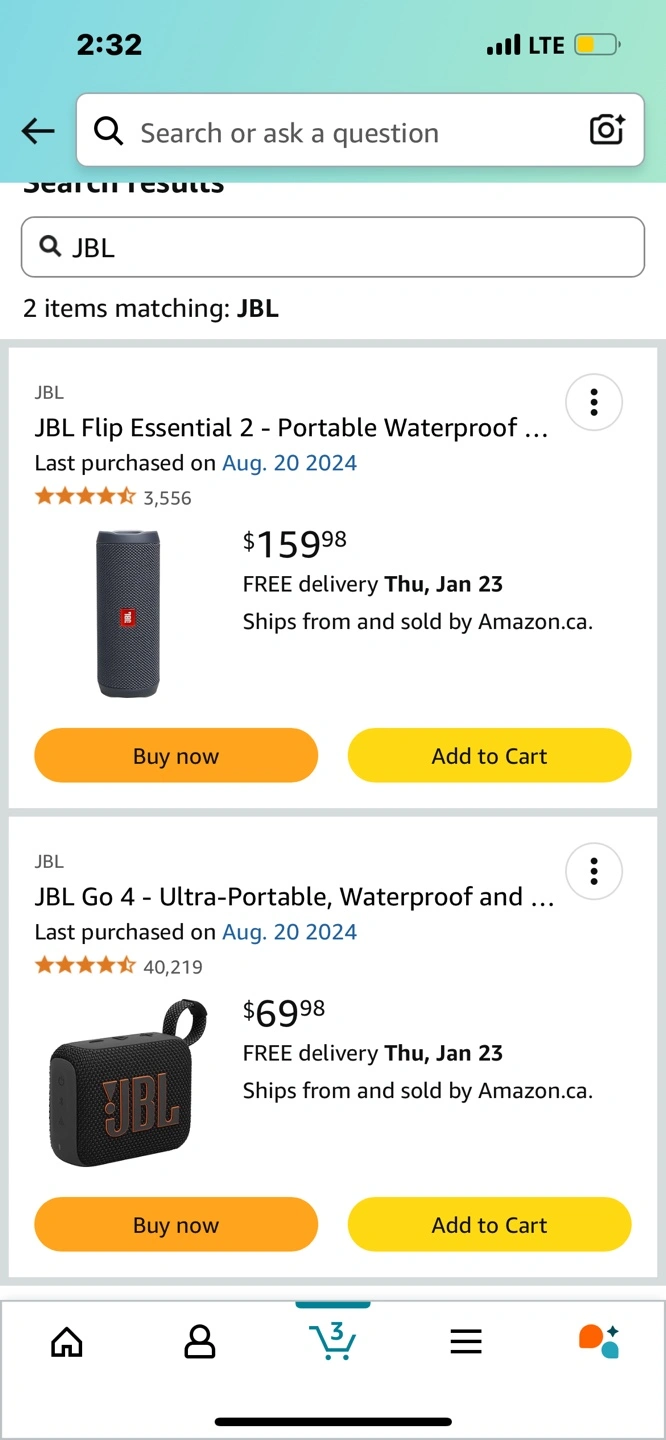The image size is (666, 1440).
Task: Open the hamburger menu icon
Action: click(466, 1341)
